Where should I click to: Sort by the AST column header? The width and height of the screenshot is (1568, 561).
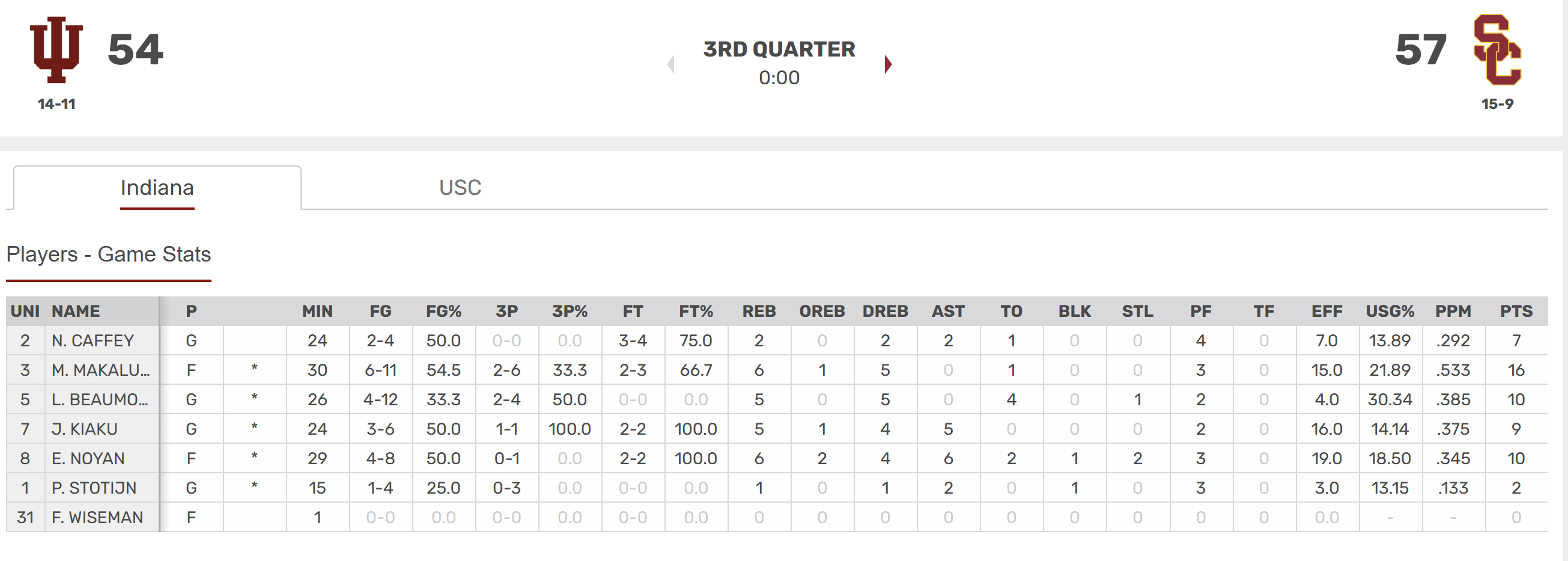pyautogui.click(x=948, y=311)
